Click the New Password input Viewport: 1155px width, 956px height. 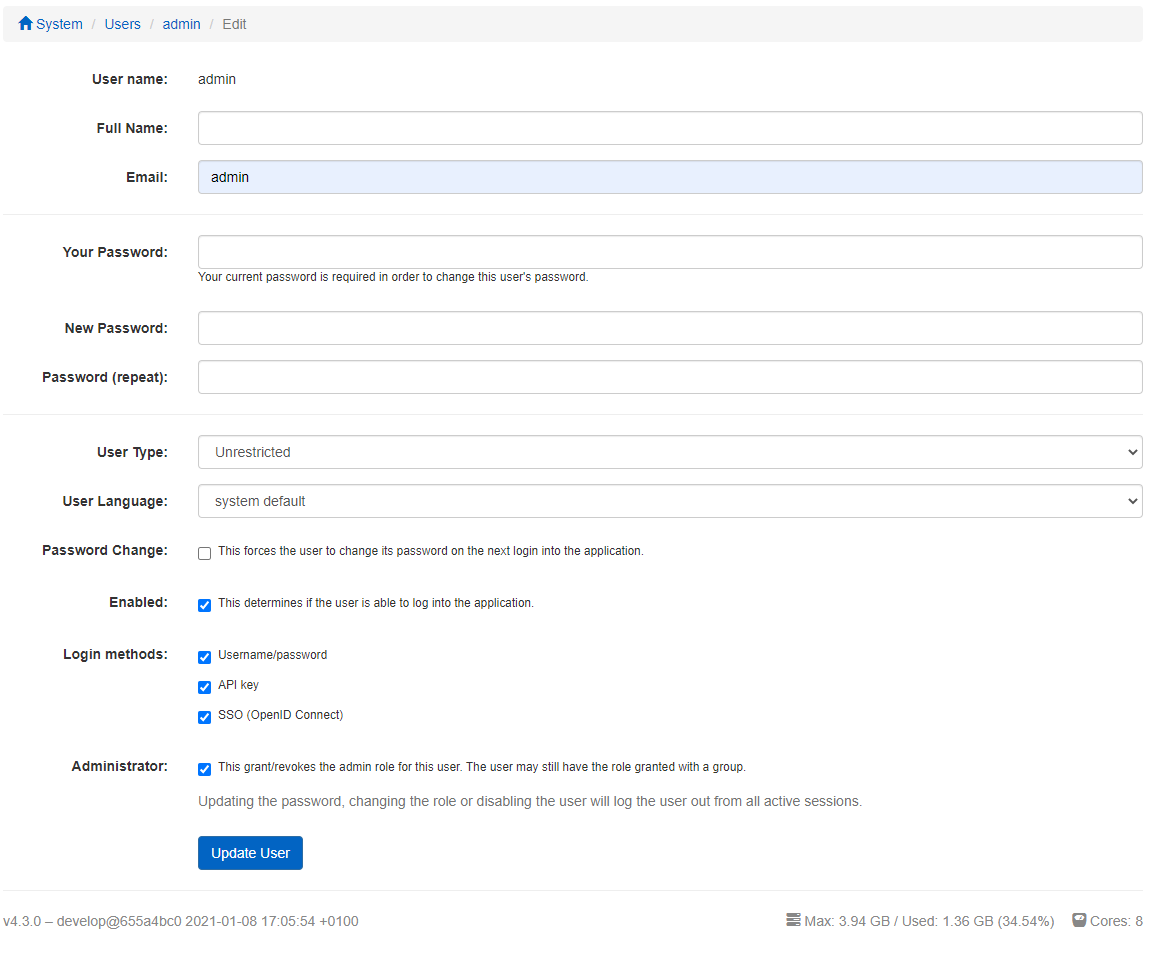tap(669, 328)
